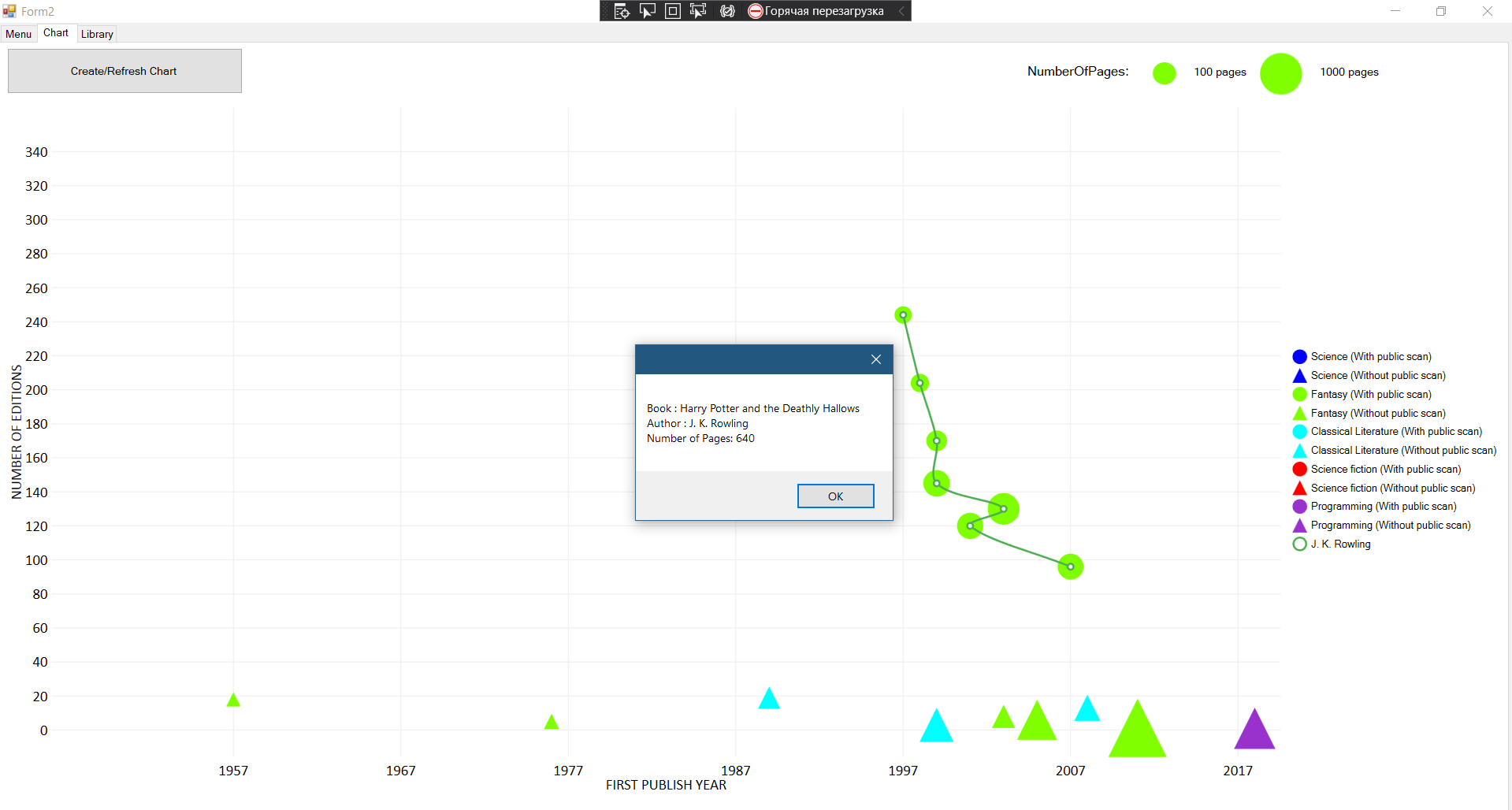The width and height of the screenshot is (1512, 810).
Task: Confirm the book dialog with OK
Action: pyautogui.click(x=835, y=496)
